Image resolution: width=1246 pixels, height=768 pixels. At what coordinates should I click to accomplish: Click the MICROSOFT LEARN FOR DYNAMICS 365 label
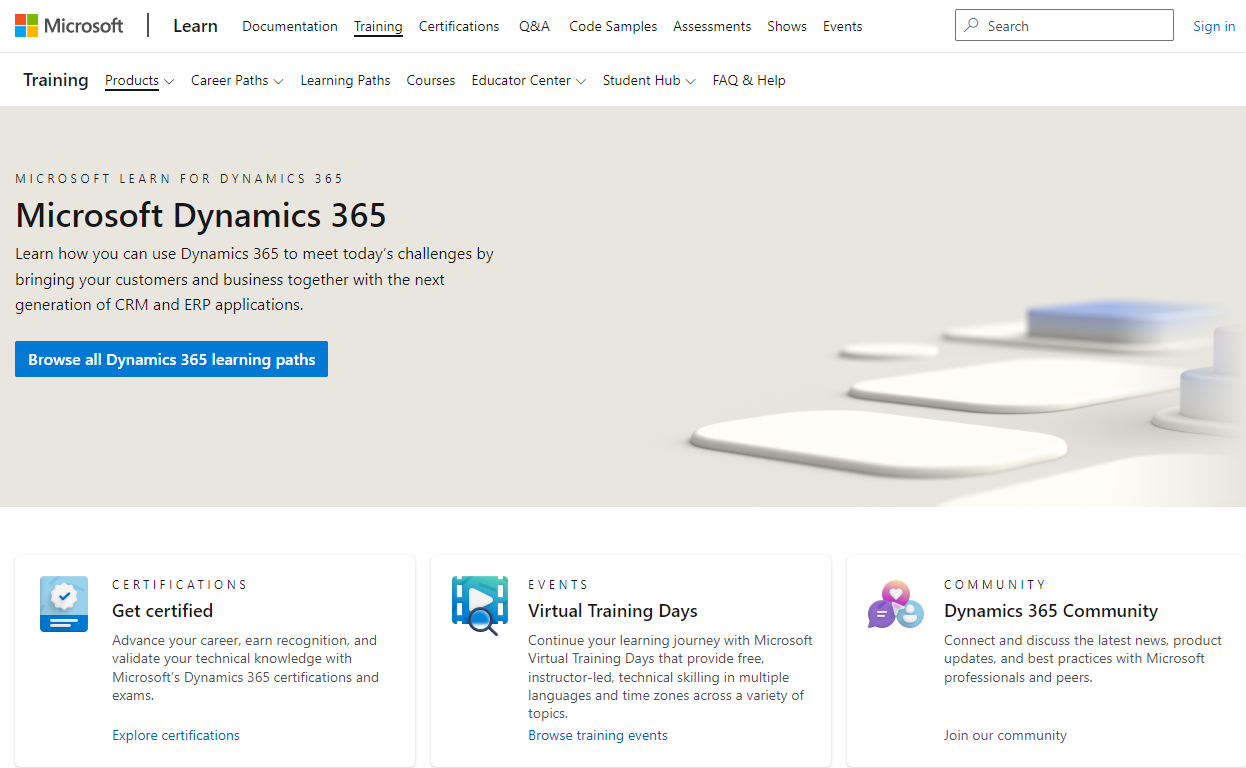coord(179,179)
